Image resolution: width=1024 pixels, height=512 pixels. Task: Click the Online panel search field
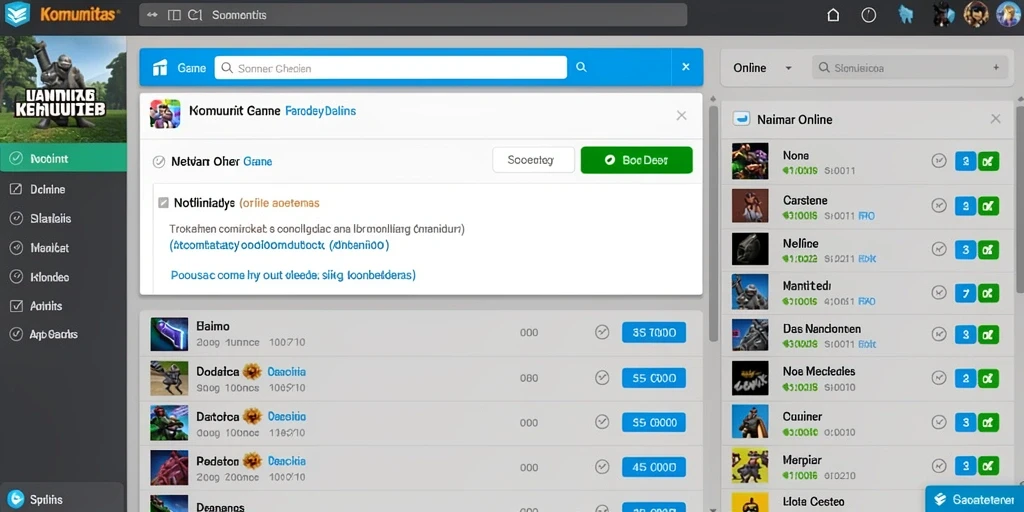tap(910, 67)
